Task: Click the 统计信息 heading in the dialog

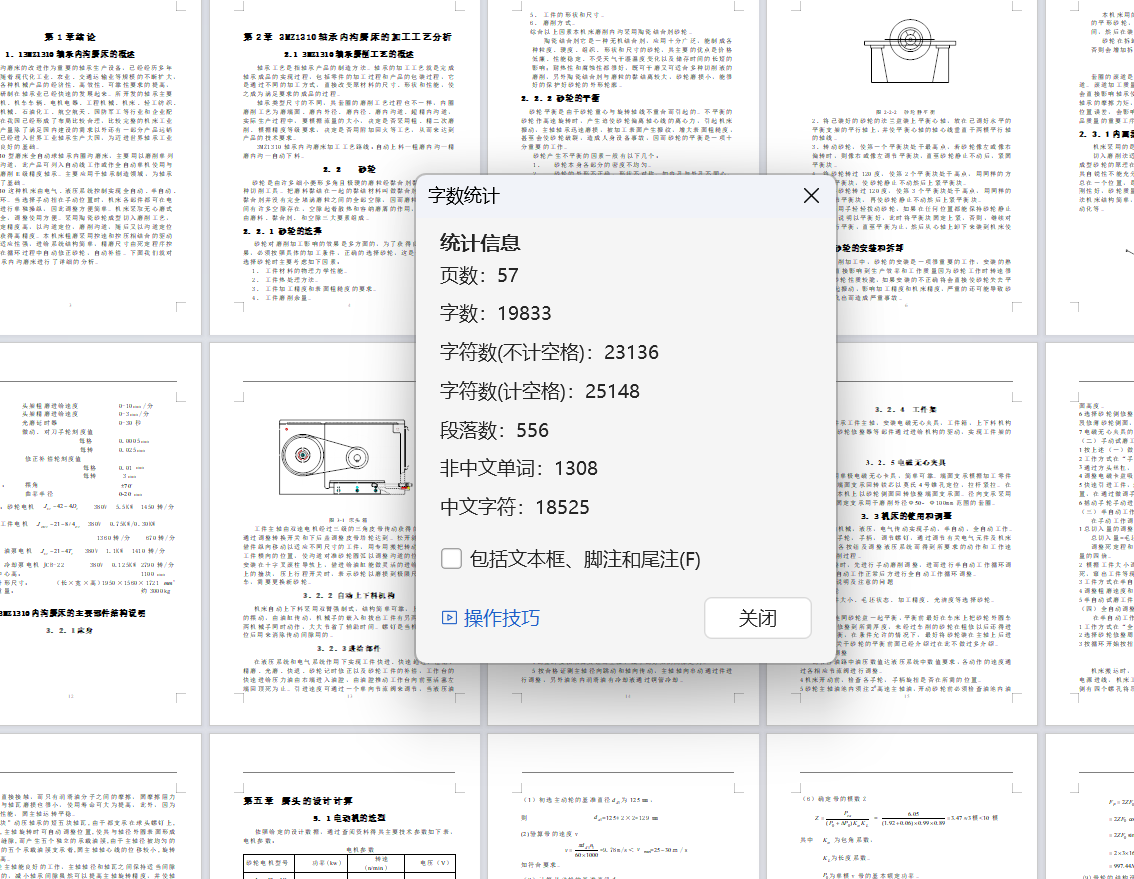Action: [479, 242]
